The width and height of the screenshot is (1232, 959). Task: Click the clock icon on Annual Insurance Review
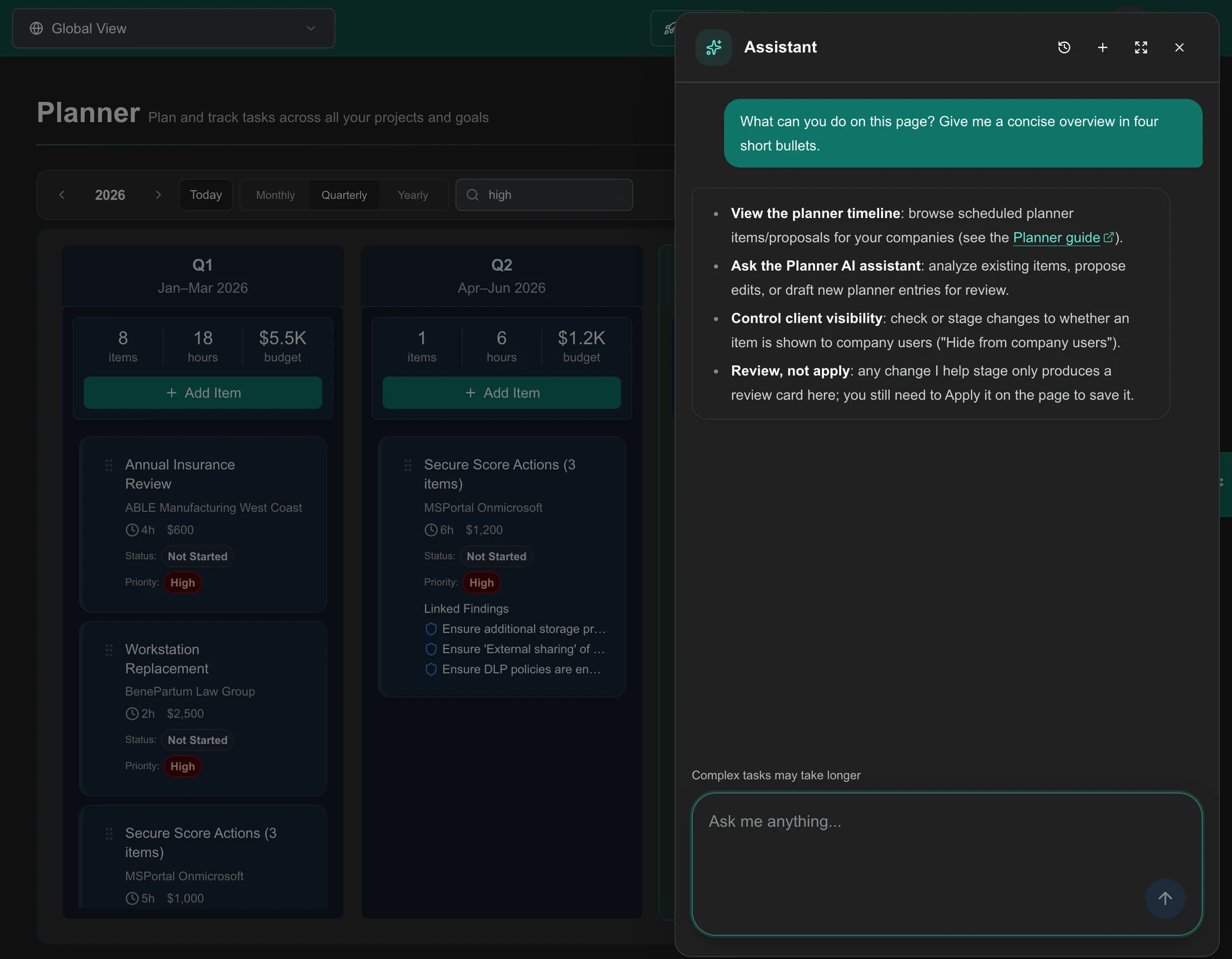pyautogui.click(x=132, y=530)
